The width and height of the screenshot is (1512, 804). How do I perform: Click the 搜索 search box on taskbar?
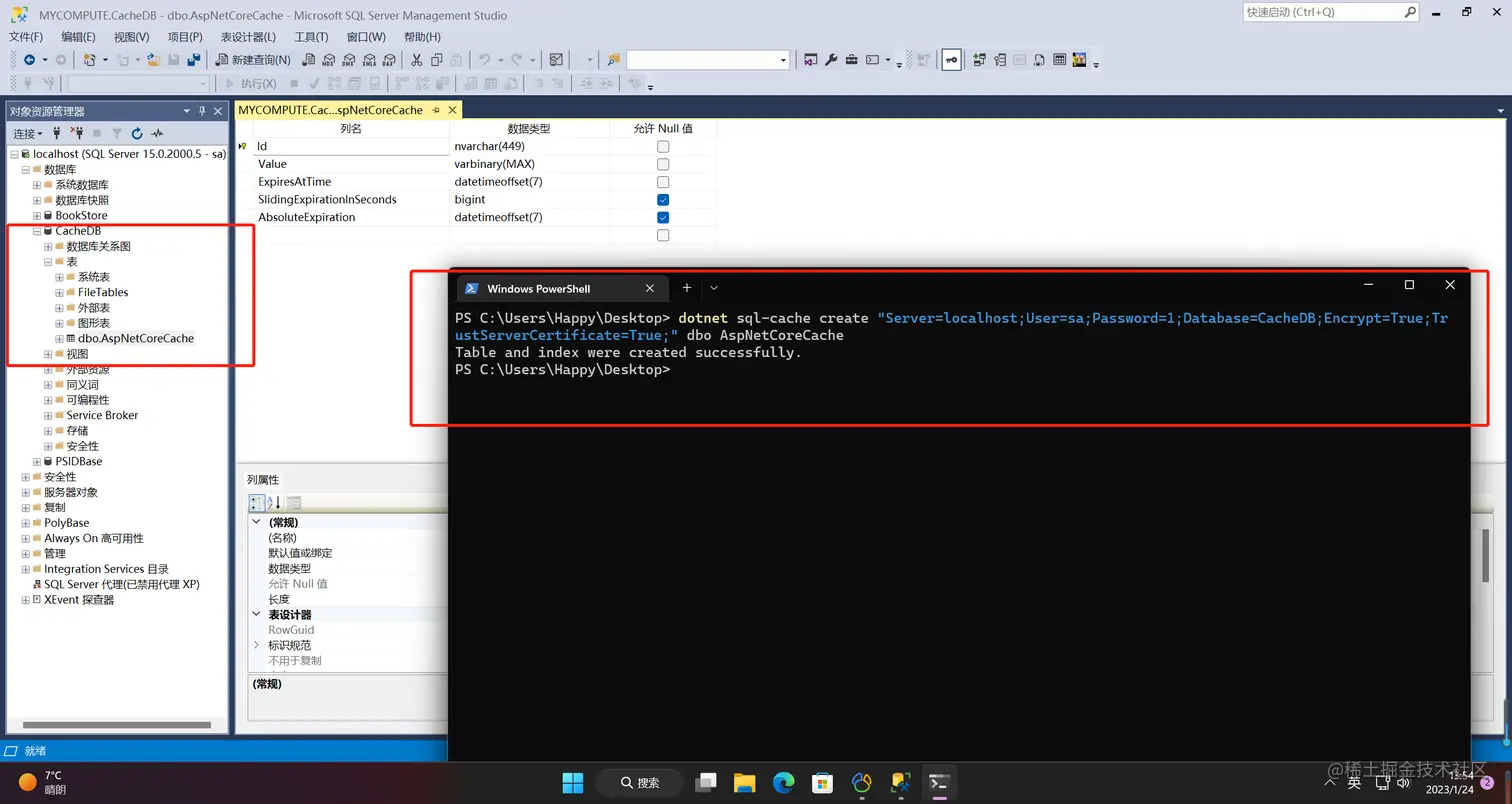(x=640, y=782)
